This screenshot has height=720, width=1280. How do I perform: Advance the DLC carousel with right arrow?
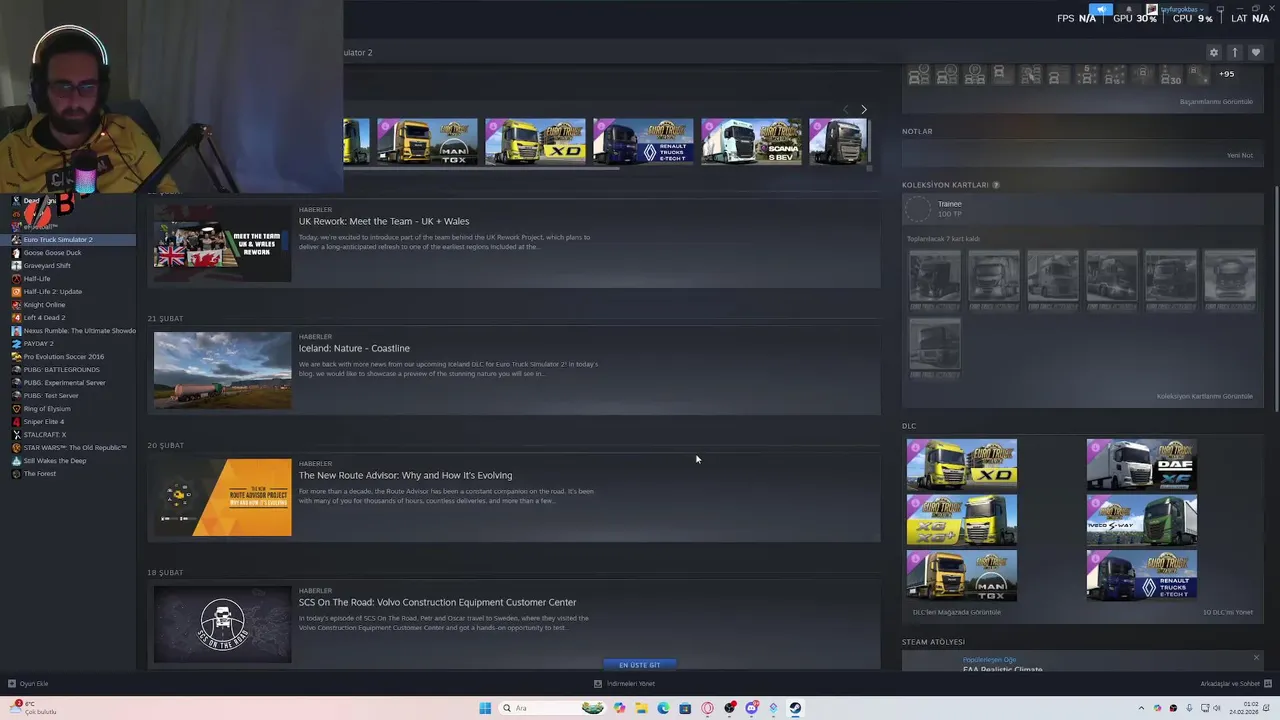[864, 109]
